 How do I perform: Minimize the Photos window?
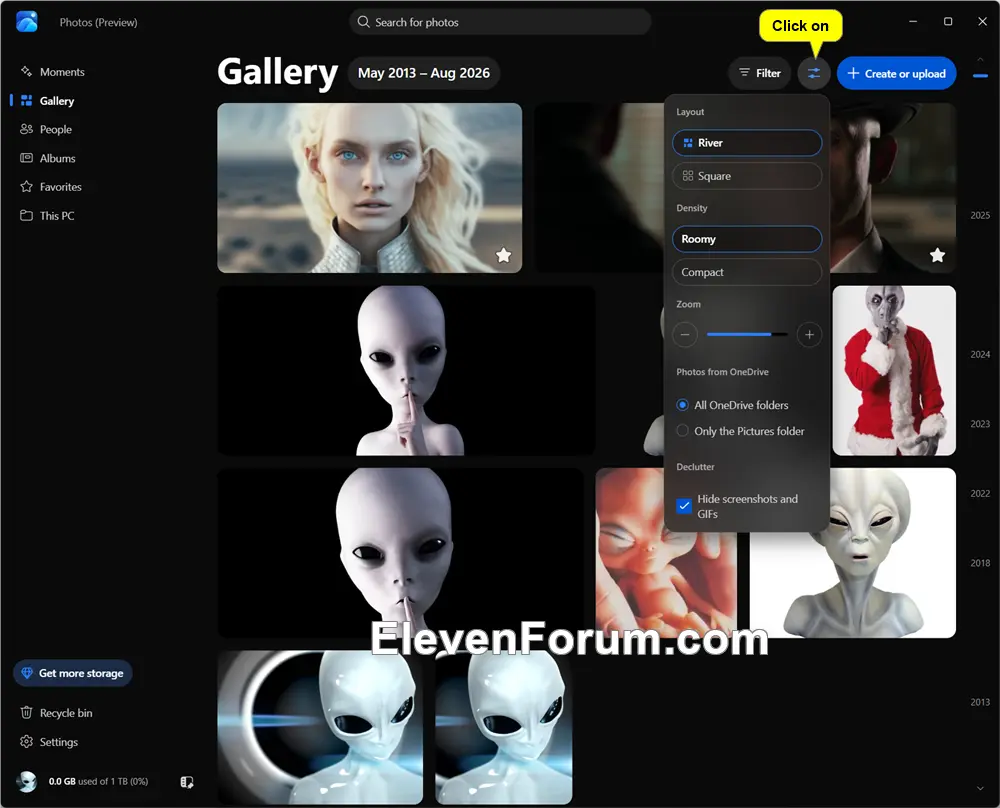coord(913,22)
